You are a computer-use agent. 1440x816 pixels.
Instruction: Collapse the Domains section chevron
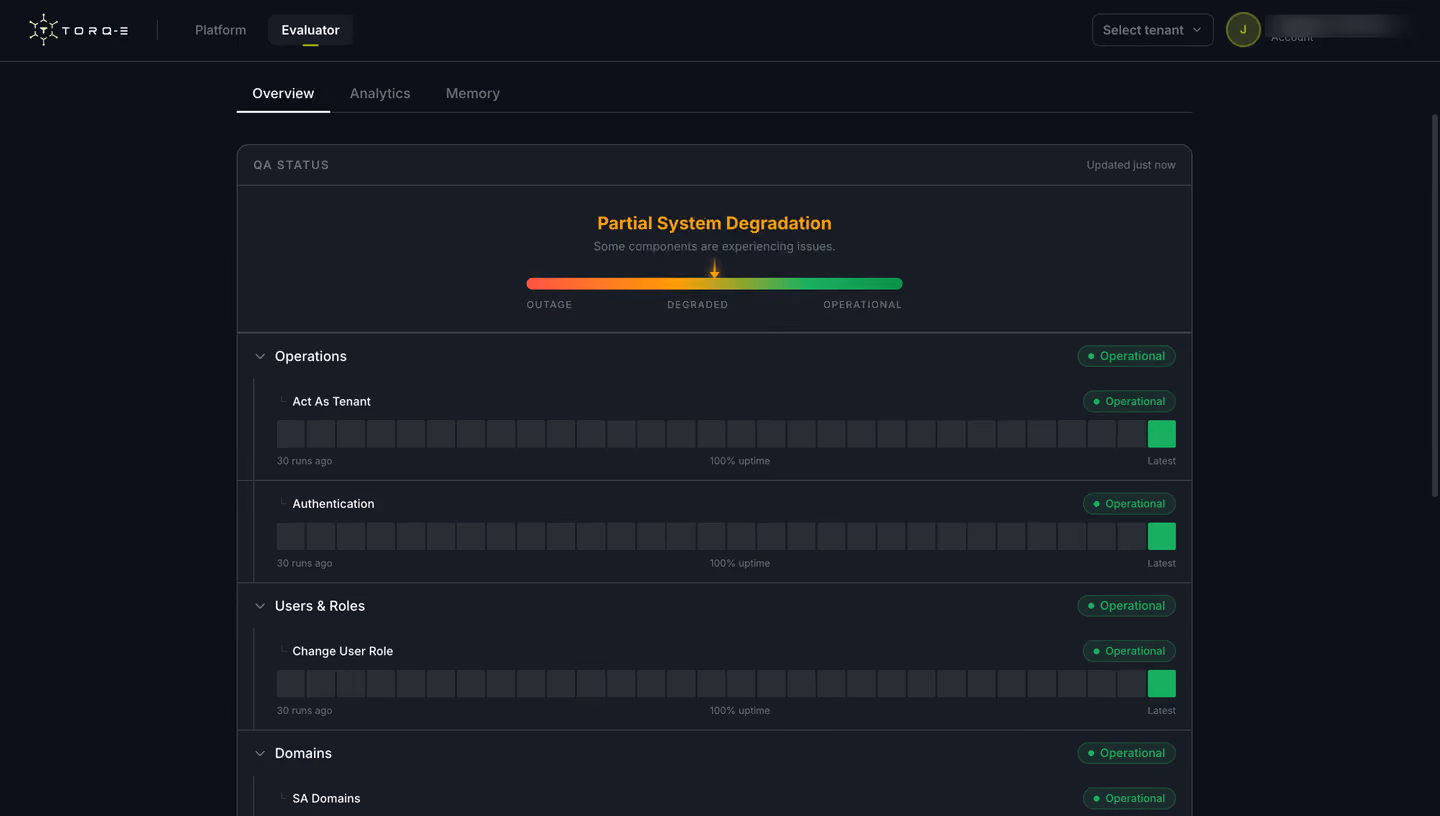[260, 753]
